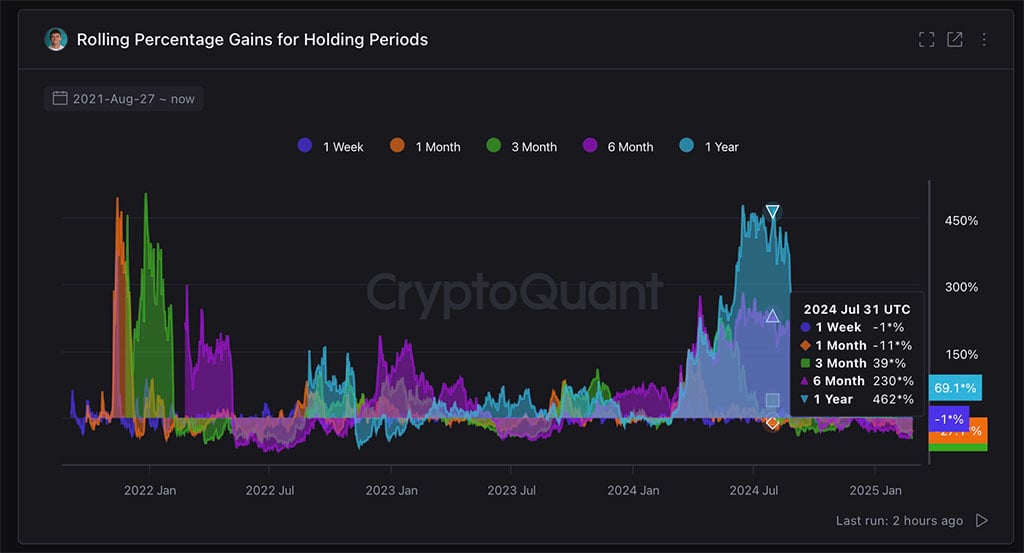This screenshot has height=553, width=1024.
Task: Click the 1 Year inverted triangle peak marker
Action: tap(772, 211)
